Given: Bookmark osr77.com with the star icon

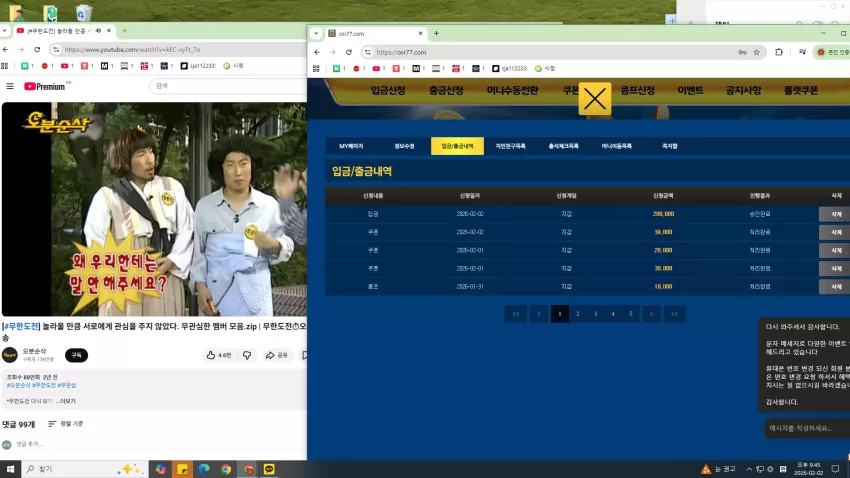Looking at the screenshot, I should pyautogui.click(x=756, y=52).
